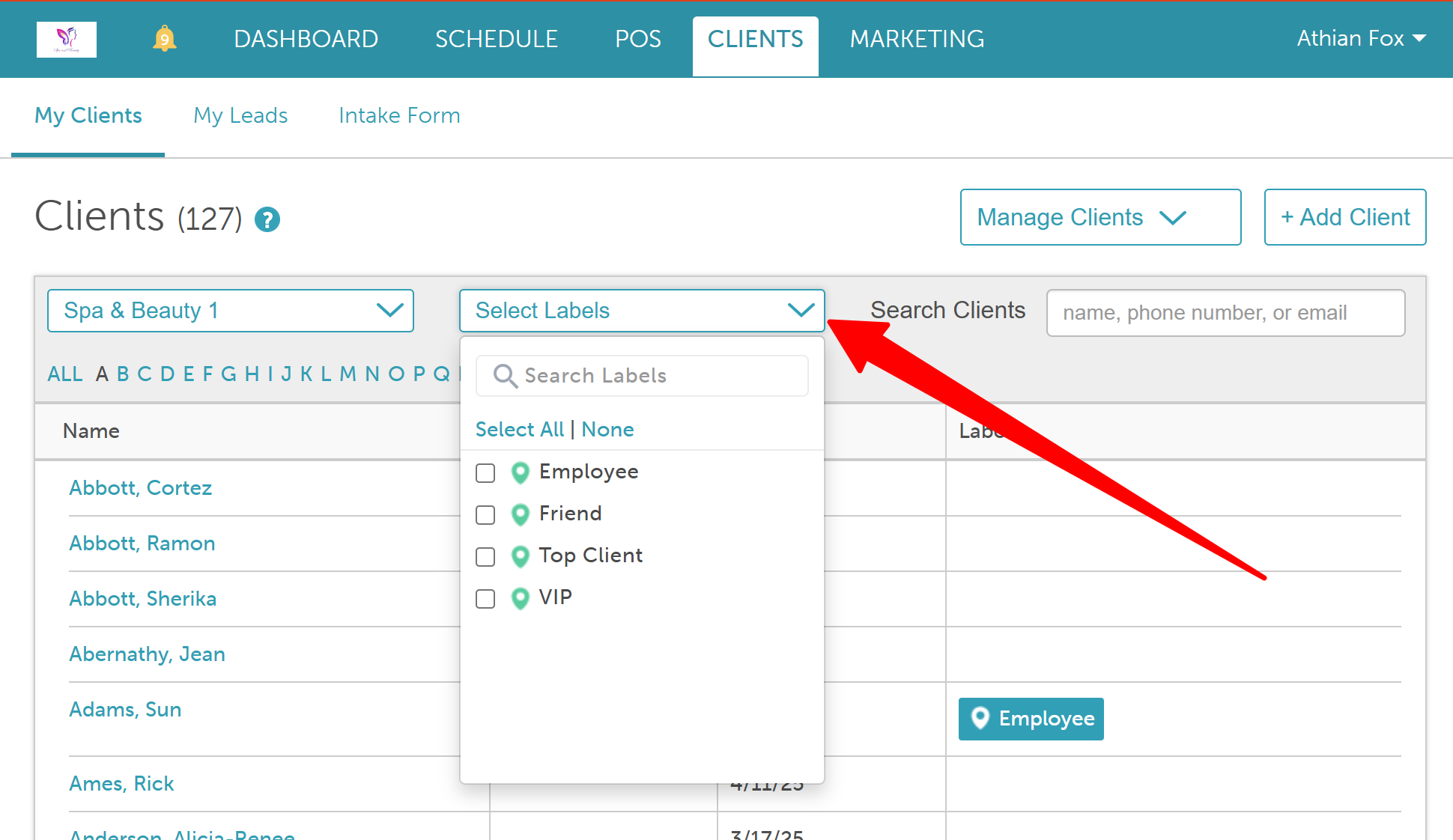Click the pin icon beside Friend option
This screenshot has width=1453, height=840.
pos(520,514)
